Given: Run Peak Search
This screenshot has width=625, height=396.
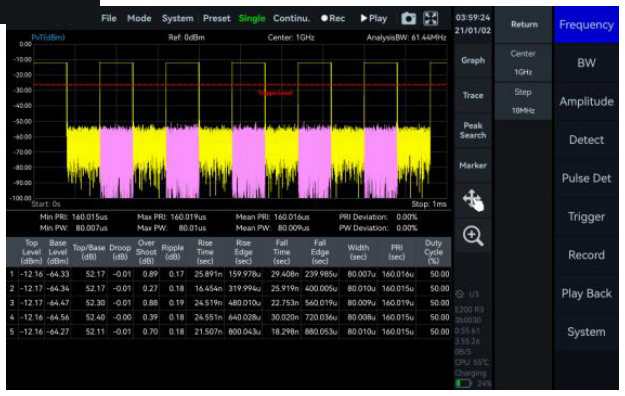Looking at the screenshot, I should pyautogui.click(x=473, y=130).
